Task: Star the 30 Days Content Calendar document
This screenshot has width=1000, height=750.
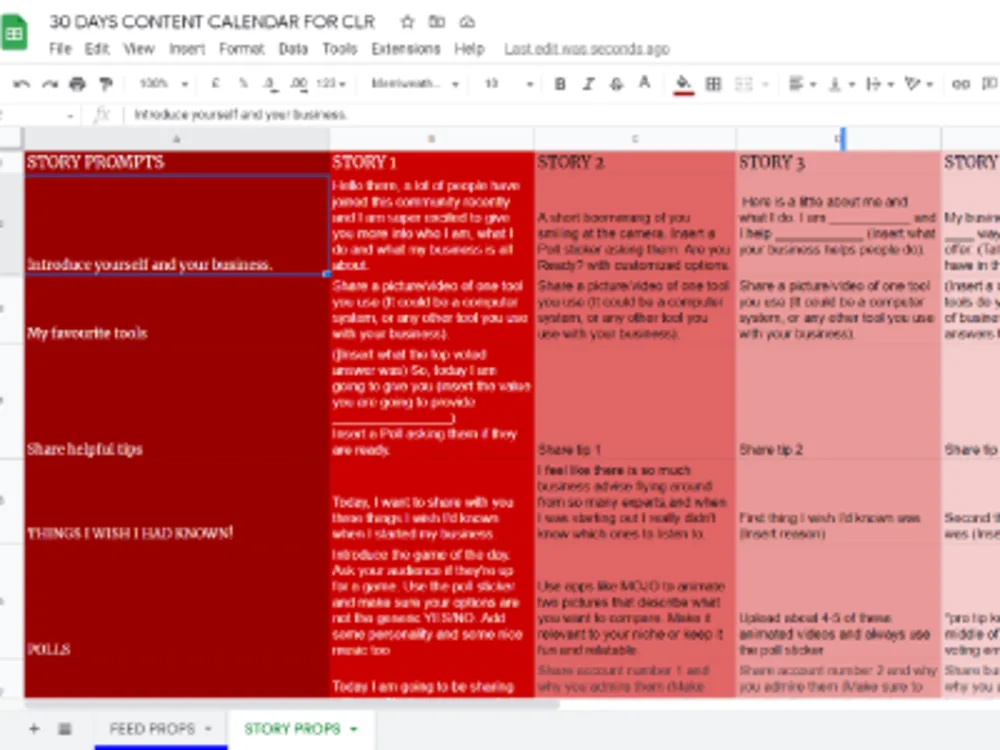Action: [x=407, y=22]
